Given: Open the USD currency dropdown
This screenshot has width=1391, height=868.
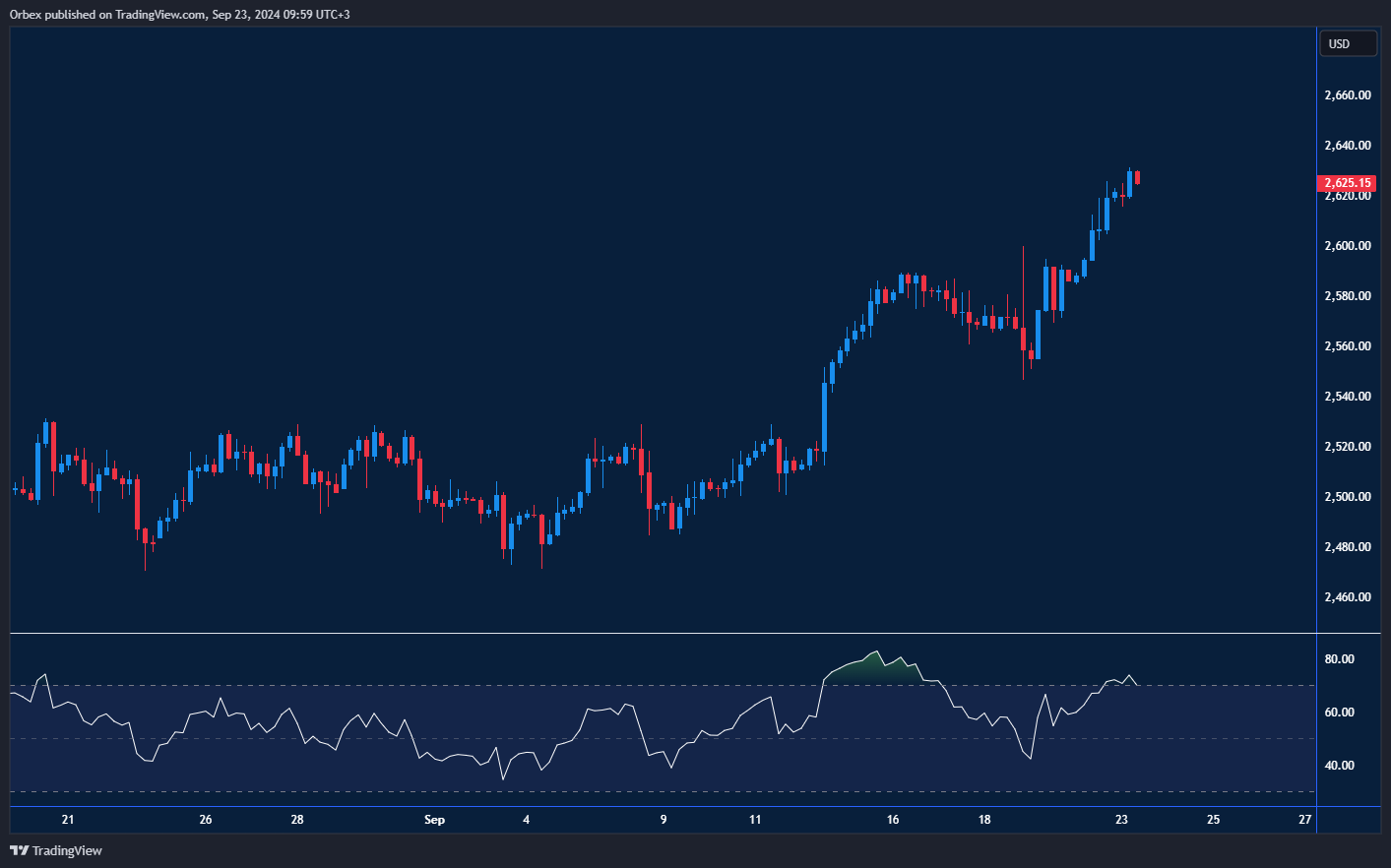Looking at the screenshot, I should click(1347, 43).
